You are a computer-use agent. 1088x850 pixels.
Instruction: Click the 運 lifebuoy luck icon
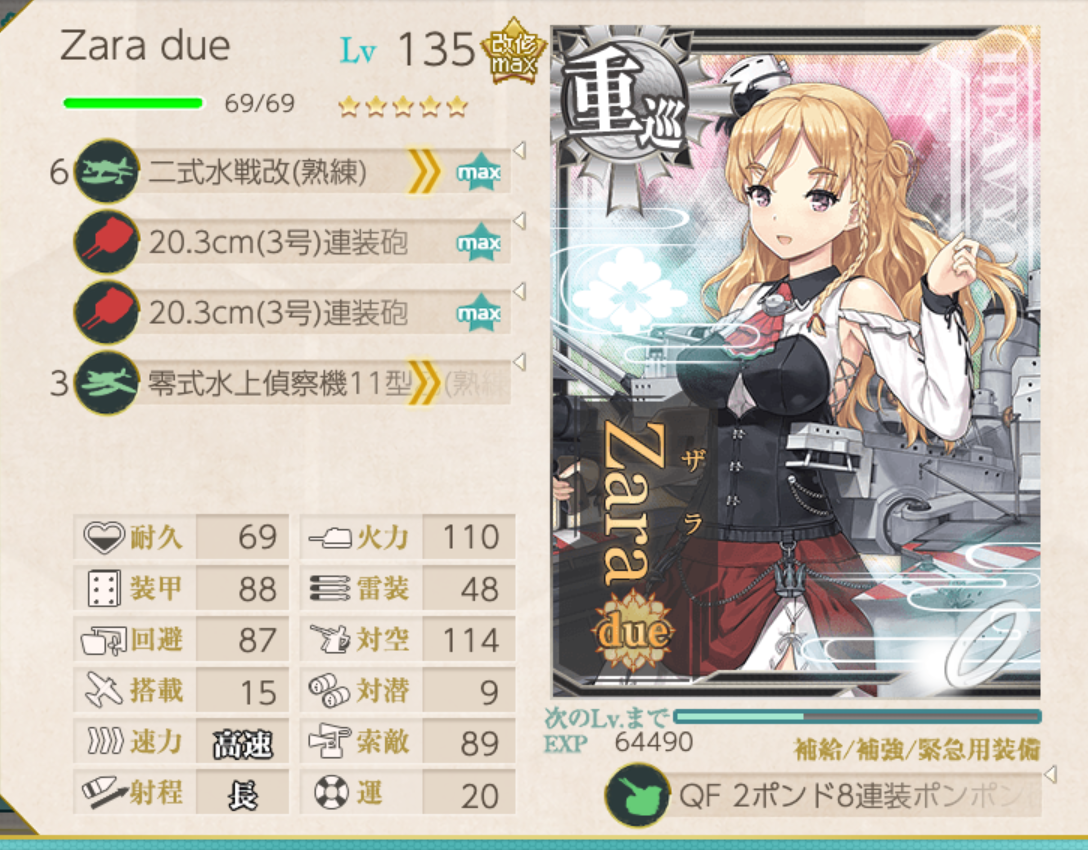tap(331, 792)
